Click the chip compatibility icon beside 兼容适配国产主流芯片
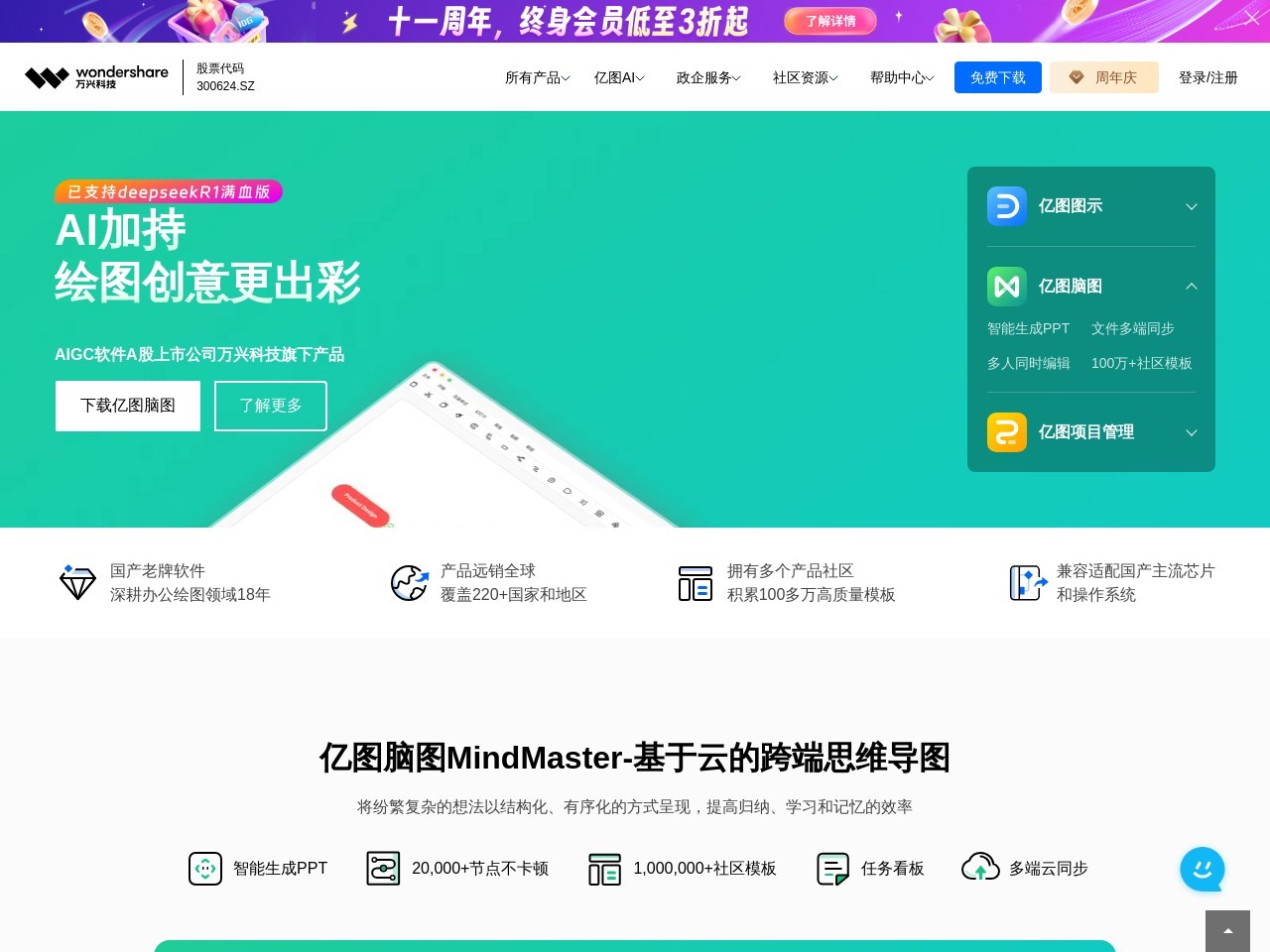1270x952 pixels. (x=1028, y=582)
